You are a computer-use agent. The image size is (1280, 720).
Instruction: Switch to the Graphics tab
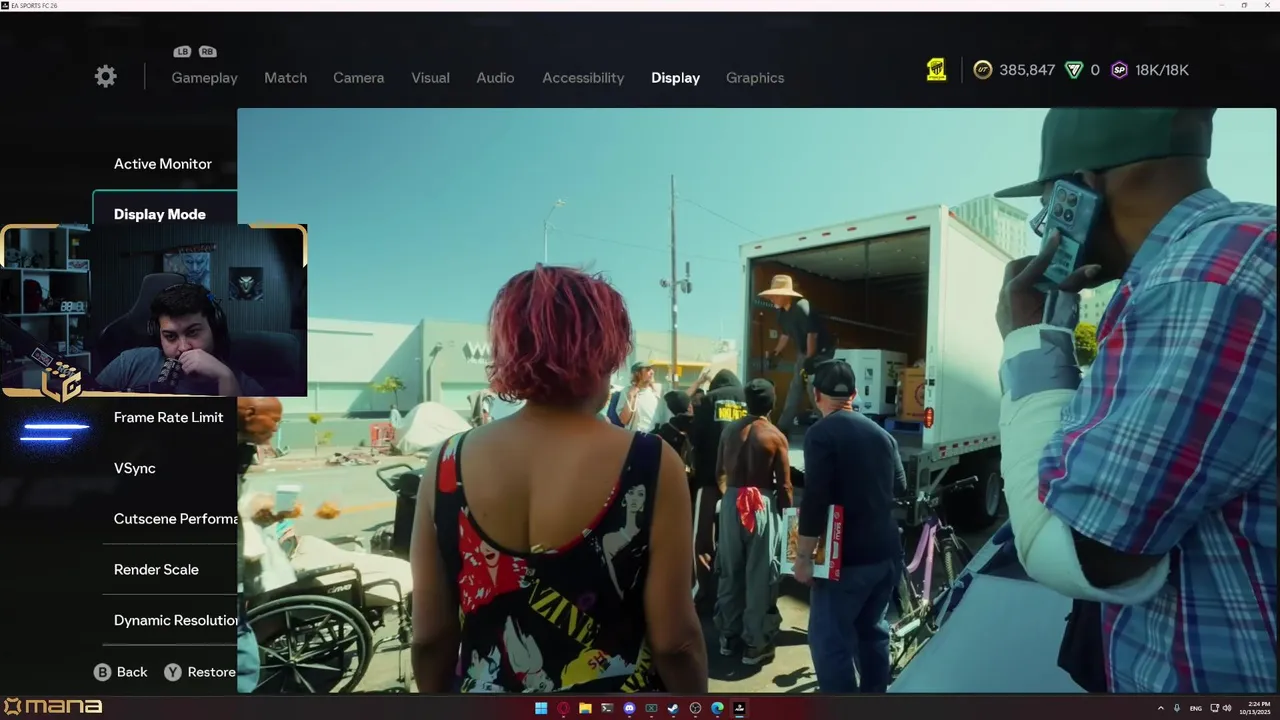755,78
